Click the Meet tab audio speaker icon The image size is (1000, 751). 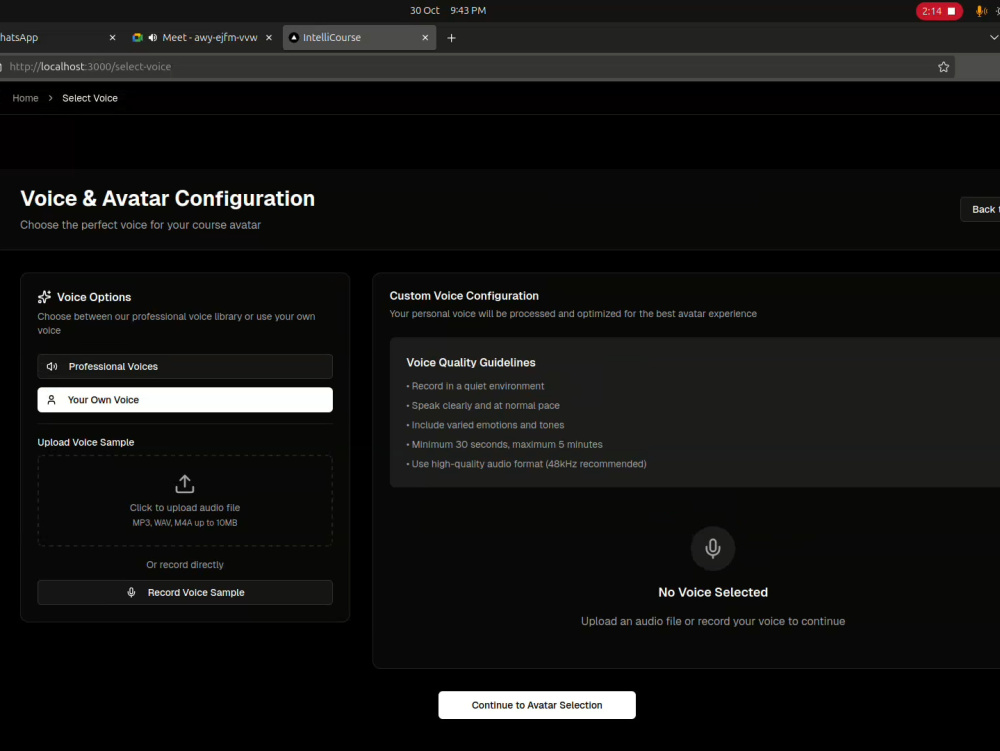point(152,38)
